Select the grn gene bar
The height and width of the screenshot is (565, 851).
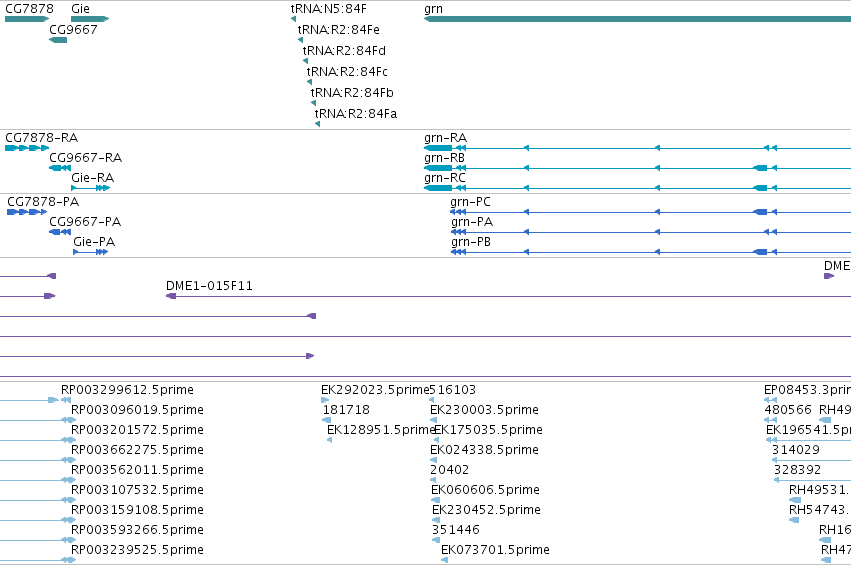pos(637,19)
